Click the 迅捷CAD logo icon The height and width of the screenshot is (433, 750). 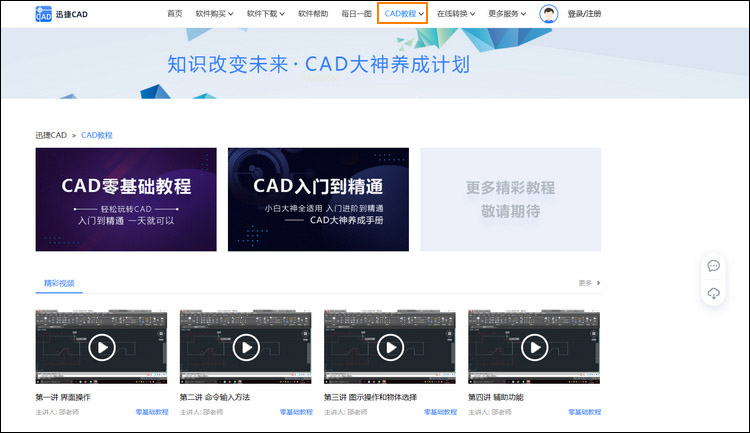pos(44,14)
